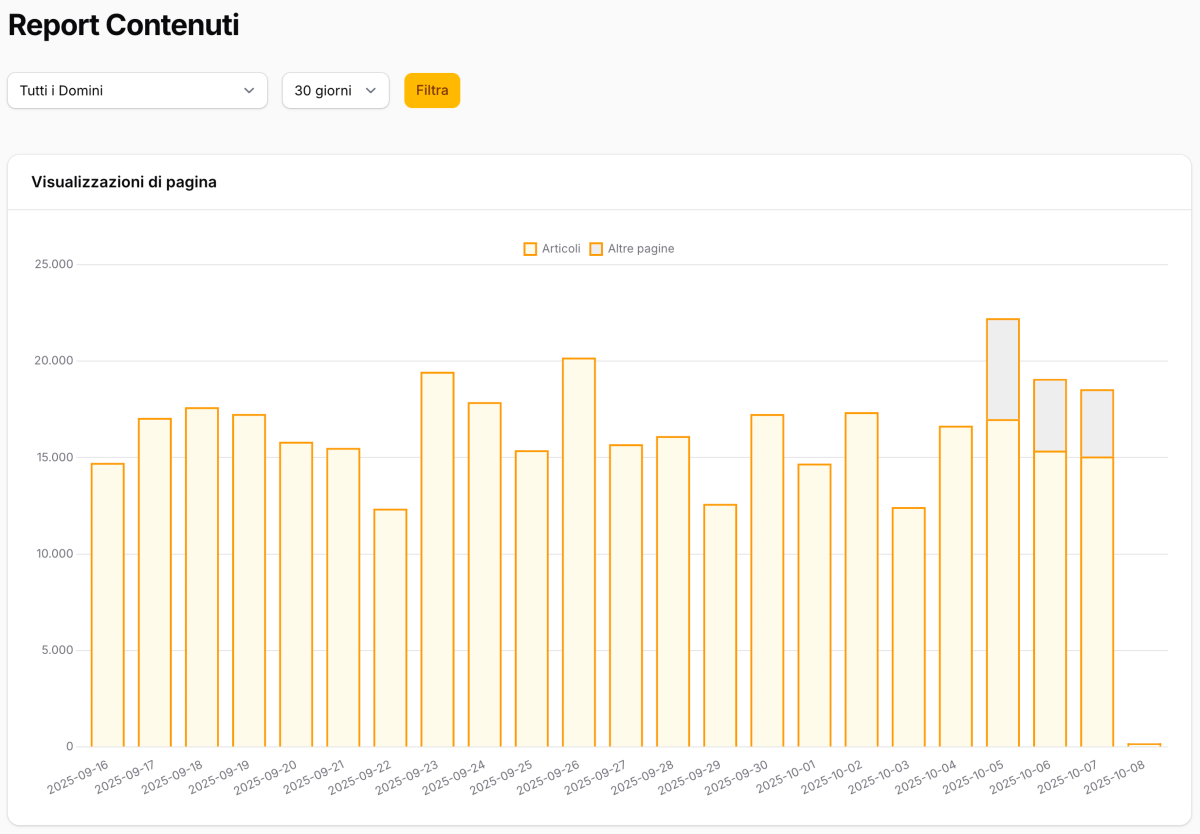Click the bar for 2025-09-22
The height and width of the screenshot is (834, 1200).
tap(390, 628)
